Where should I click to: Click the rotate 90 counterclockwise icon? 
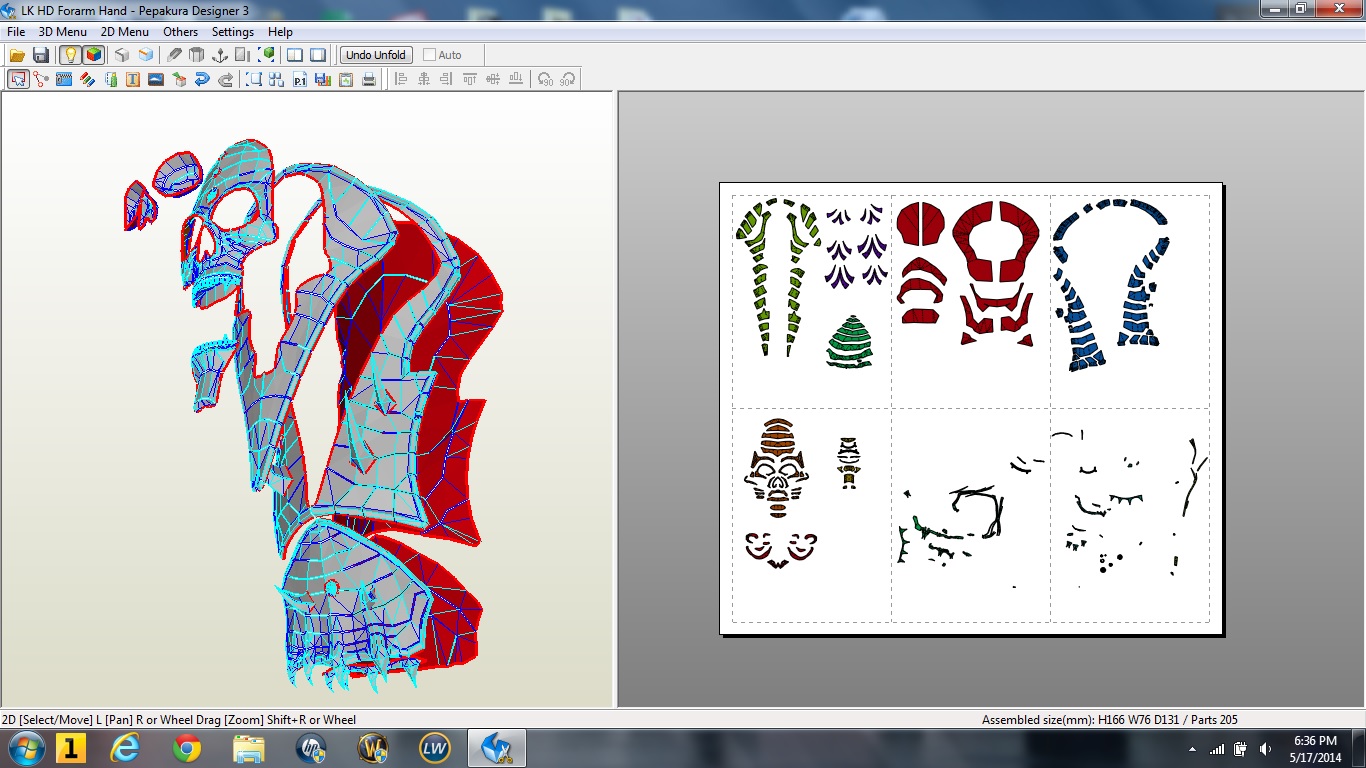pos(545,79)
